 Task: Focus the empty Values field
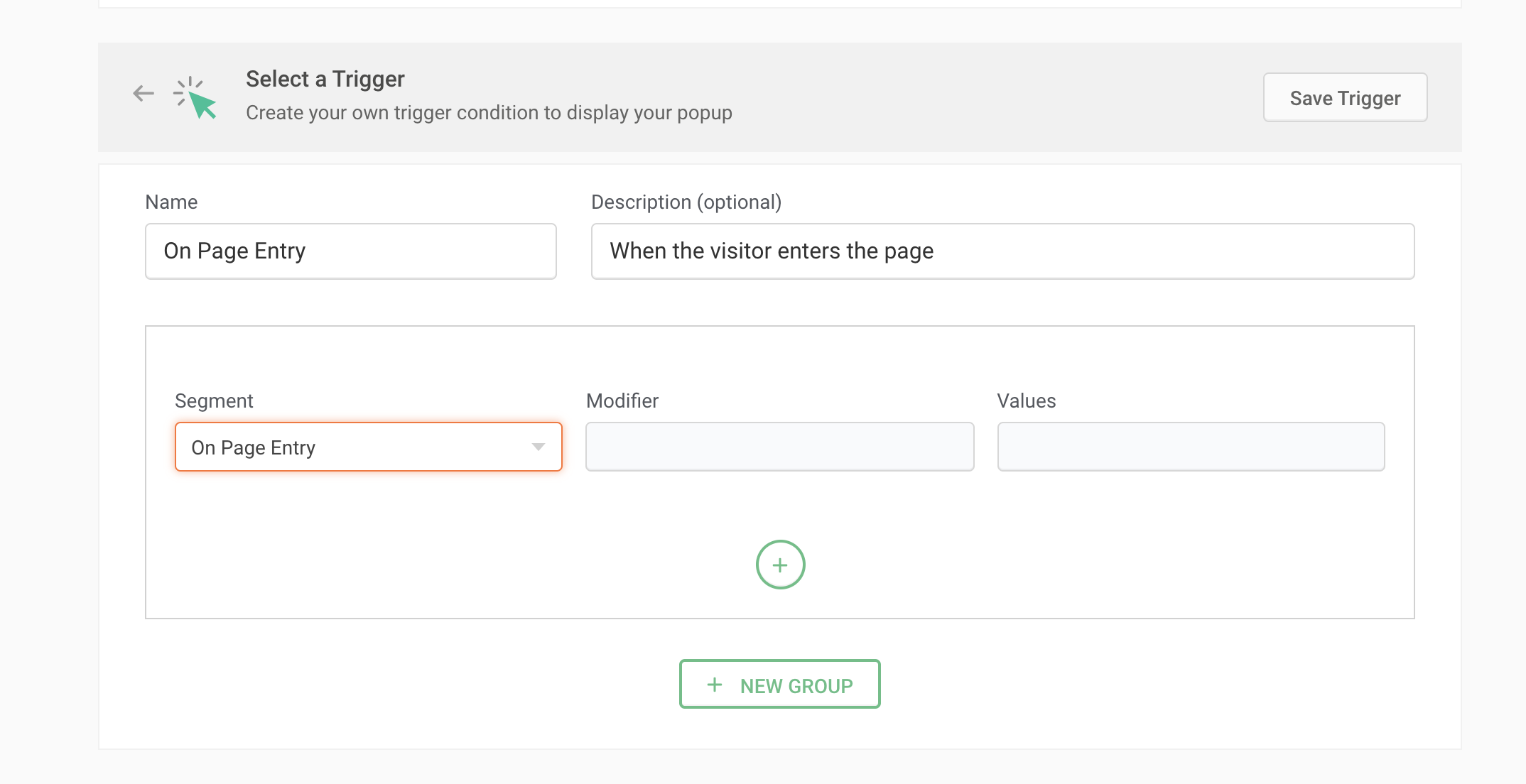[1191, 447]
